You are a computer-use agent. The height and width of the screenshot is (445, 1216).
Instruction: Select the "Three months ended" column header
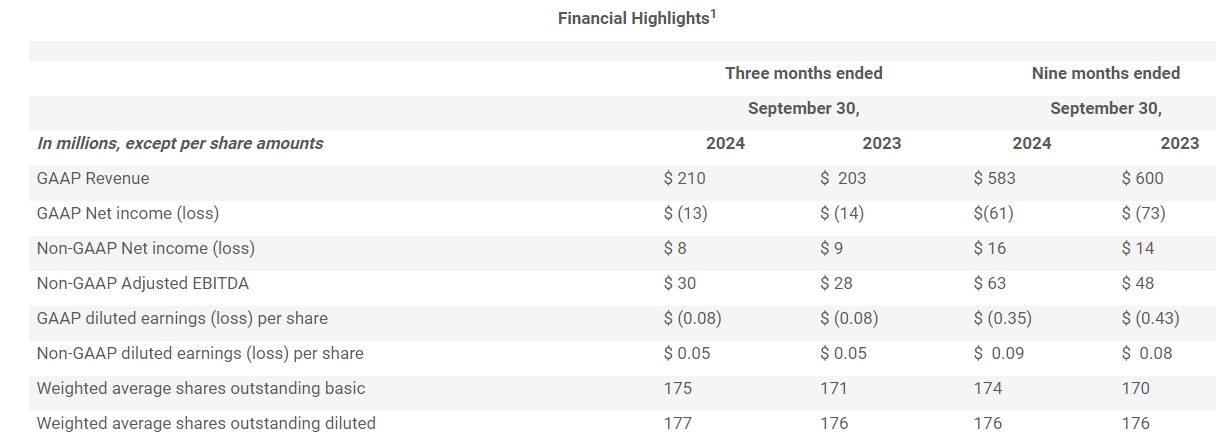803,73
